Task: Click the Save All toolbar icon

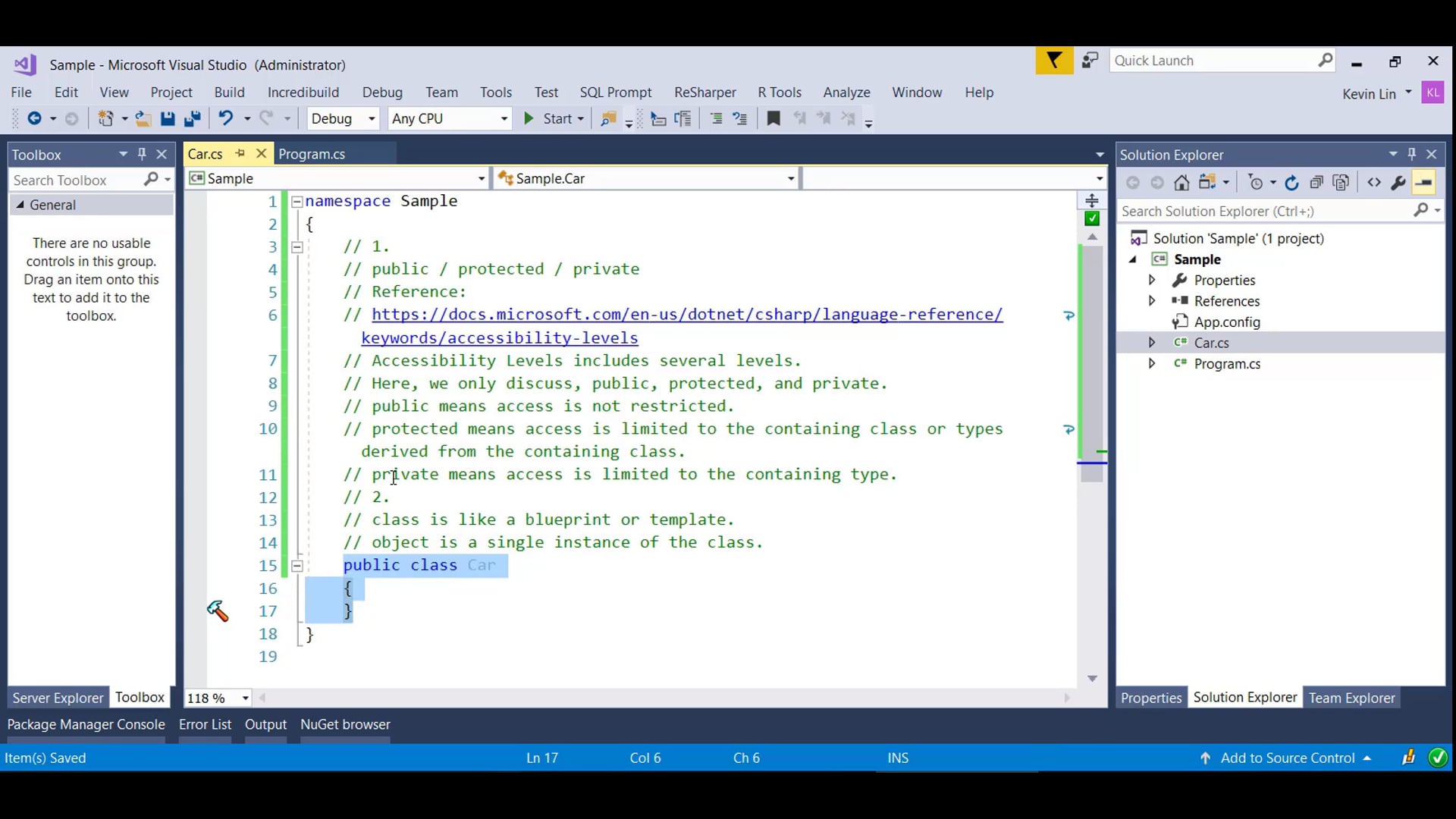Action: (193, 118)
